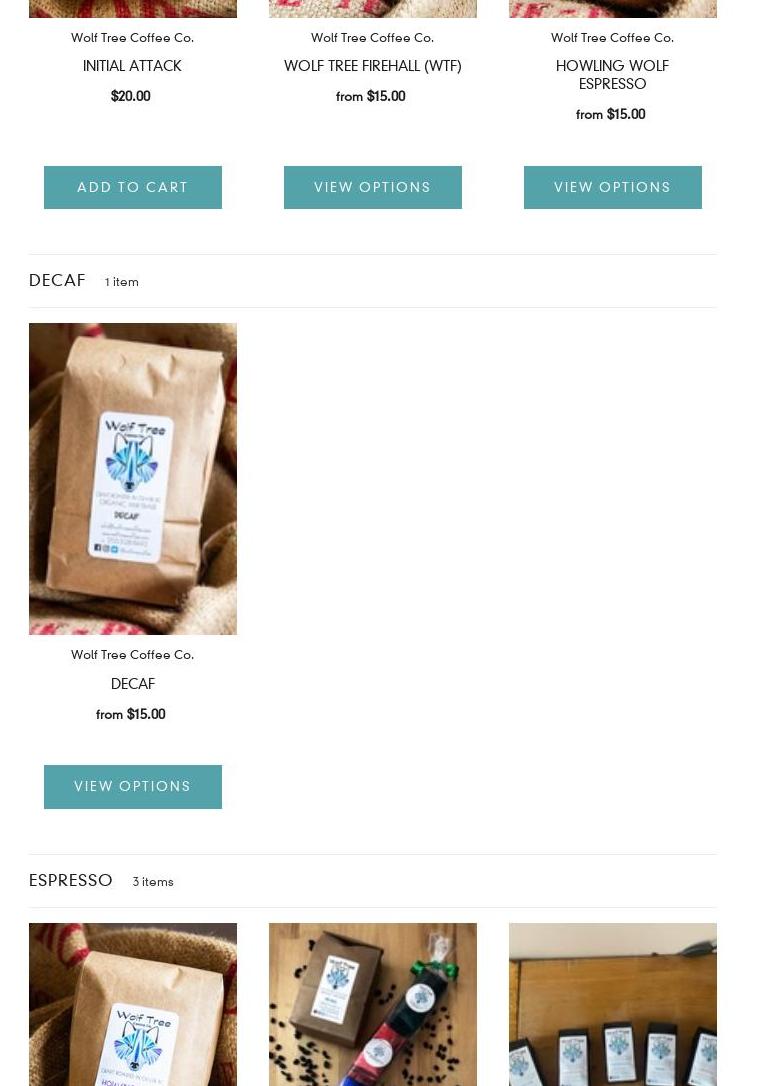View options for Wolf Tree Firehall
Screen dimensions: 765x1086
point(372,187)
